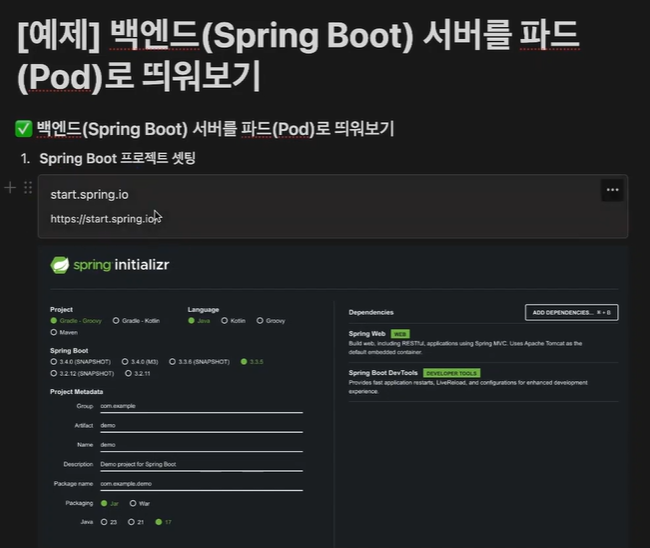
Task: Click the ADD DEPENDENCIES button
Action: [572, 313]
